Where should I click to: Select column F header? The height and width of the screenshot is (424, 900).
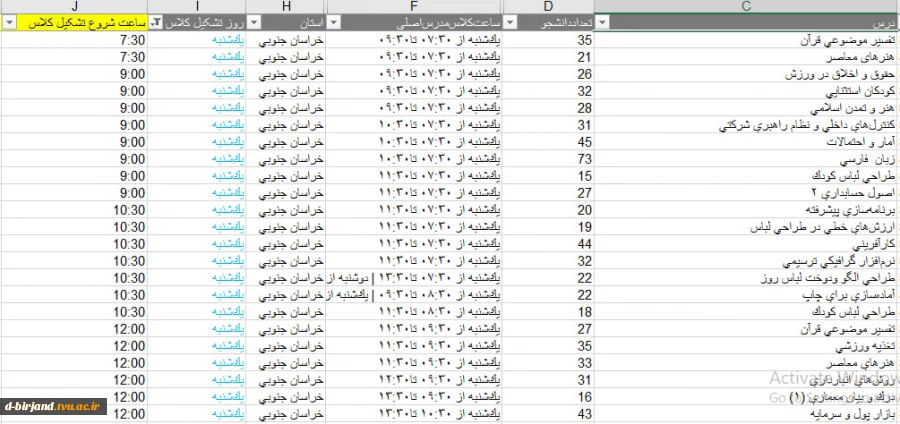click(414, 7)
